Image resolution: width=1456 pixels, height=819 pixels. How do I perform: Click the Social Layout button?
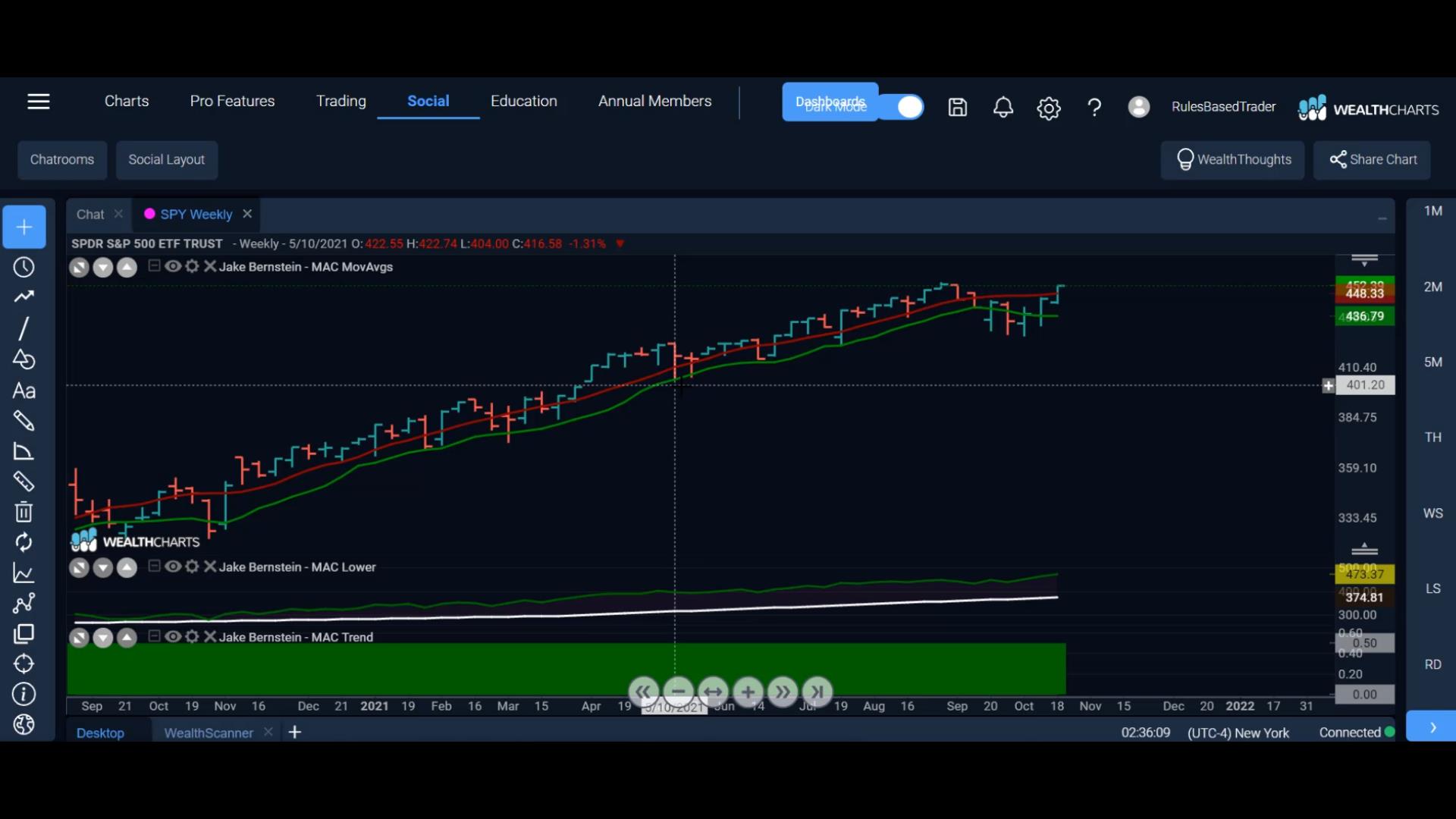(x=167, y=159)
